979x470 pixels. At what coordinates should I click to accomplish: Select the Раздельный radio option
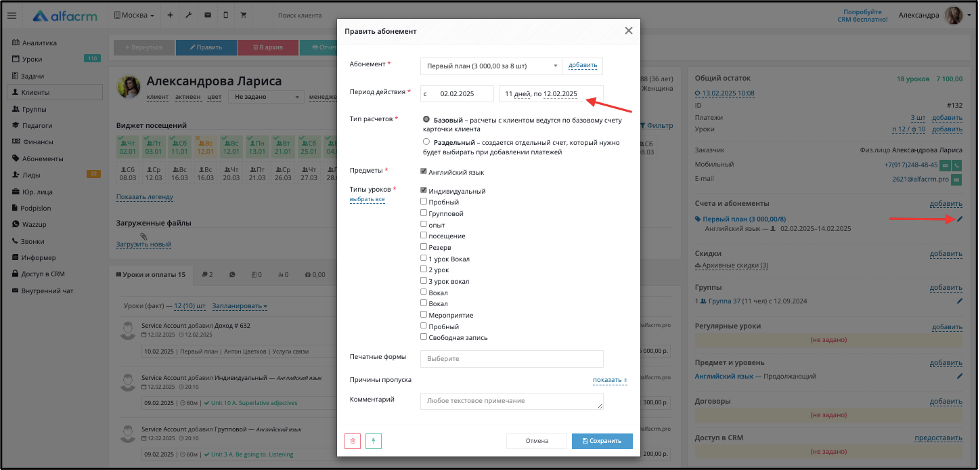pos(426,142)
